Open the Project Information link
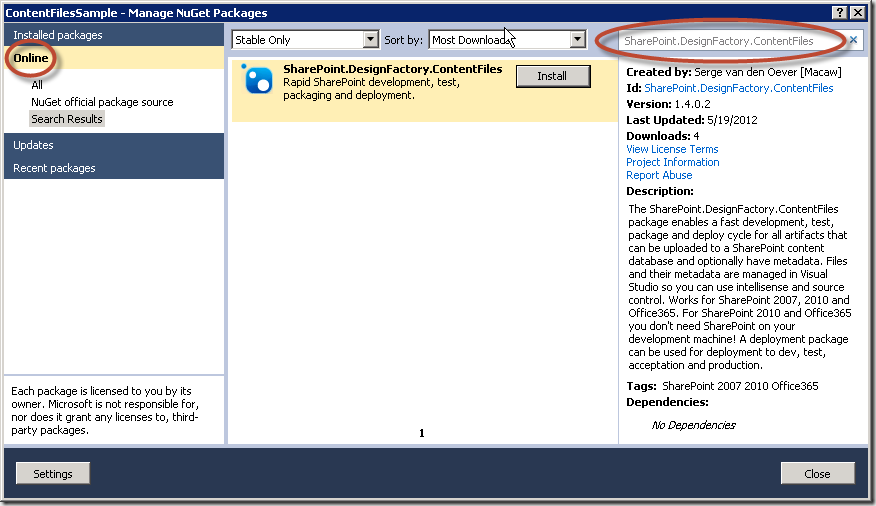The width and height of the screenshot is (876, 506). [673, 162]
